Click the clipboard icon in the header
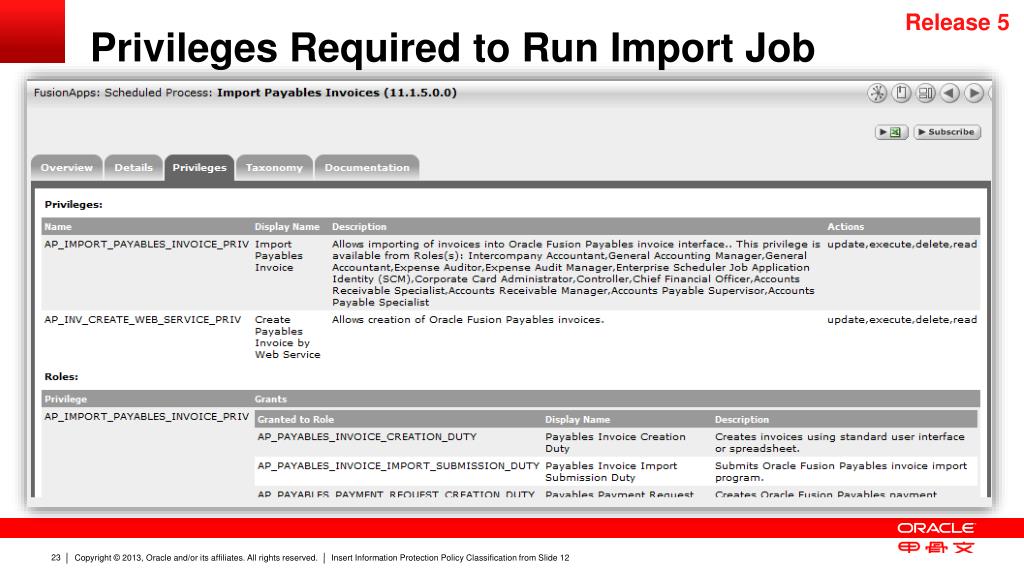 pos(901,93)
